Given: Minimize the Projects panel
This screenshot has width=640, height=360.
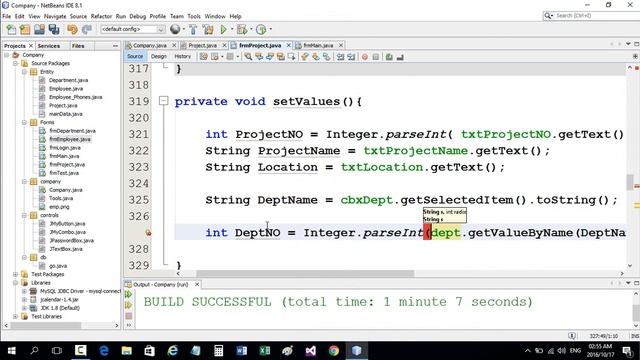Looking at the screenshot, I should pos(115,46).
